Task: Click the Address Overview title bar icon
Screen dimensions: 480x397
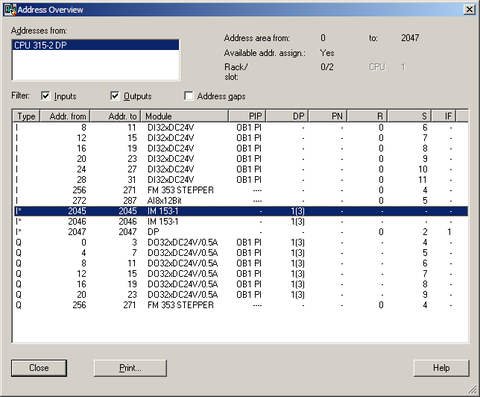Action: tap(10, 10)
